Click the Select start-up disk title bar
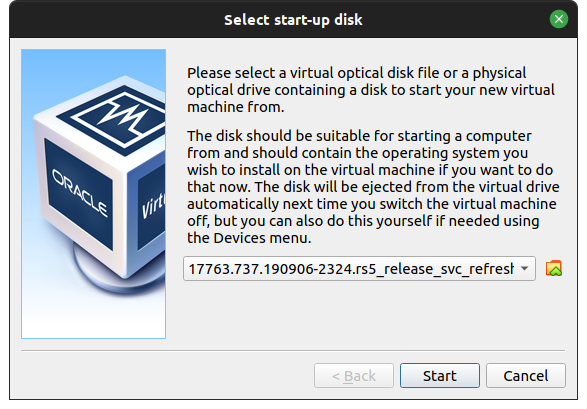587x409 pixels. pos(293,19)
